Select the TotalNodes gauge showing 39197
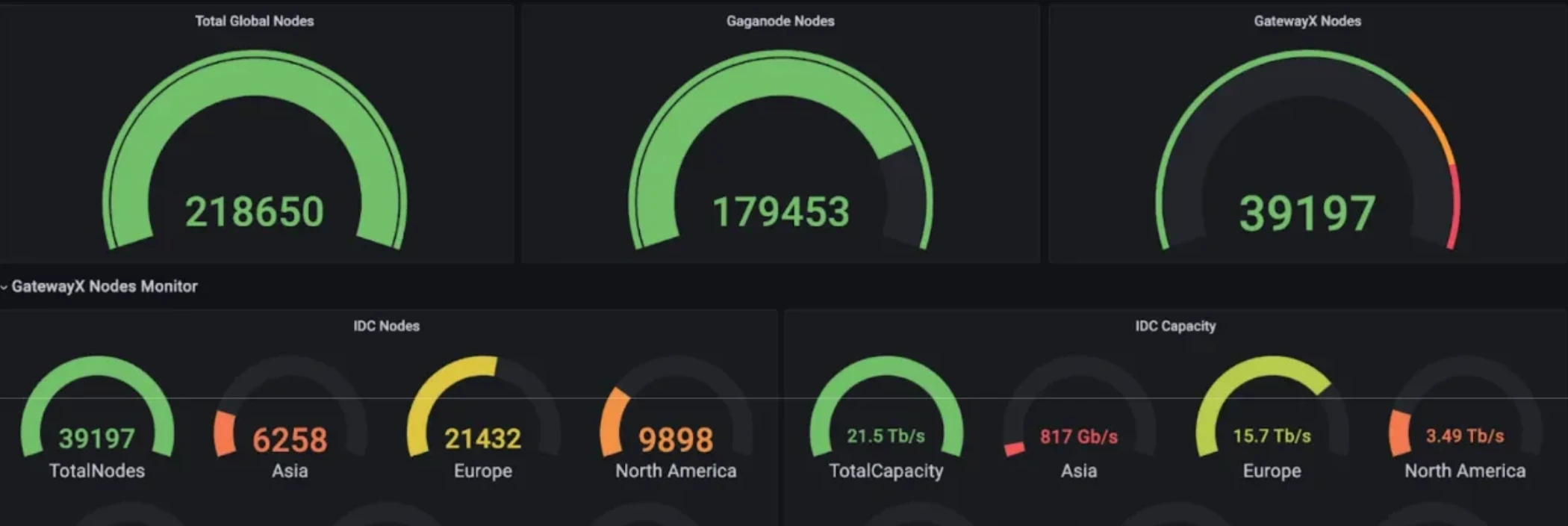Viewport: 1568px width, 526px height. (97, 439)
